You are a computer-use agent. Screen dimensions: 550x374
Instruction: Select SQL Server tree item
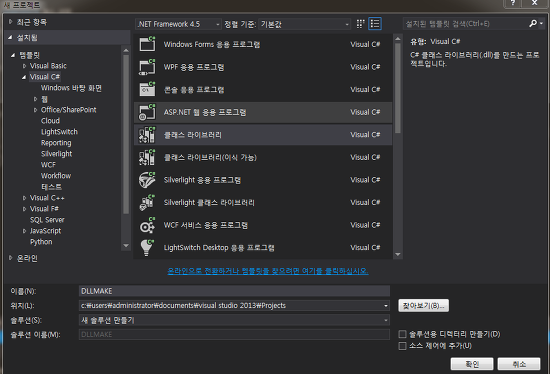47,220
